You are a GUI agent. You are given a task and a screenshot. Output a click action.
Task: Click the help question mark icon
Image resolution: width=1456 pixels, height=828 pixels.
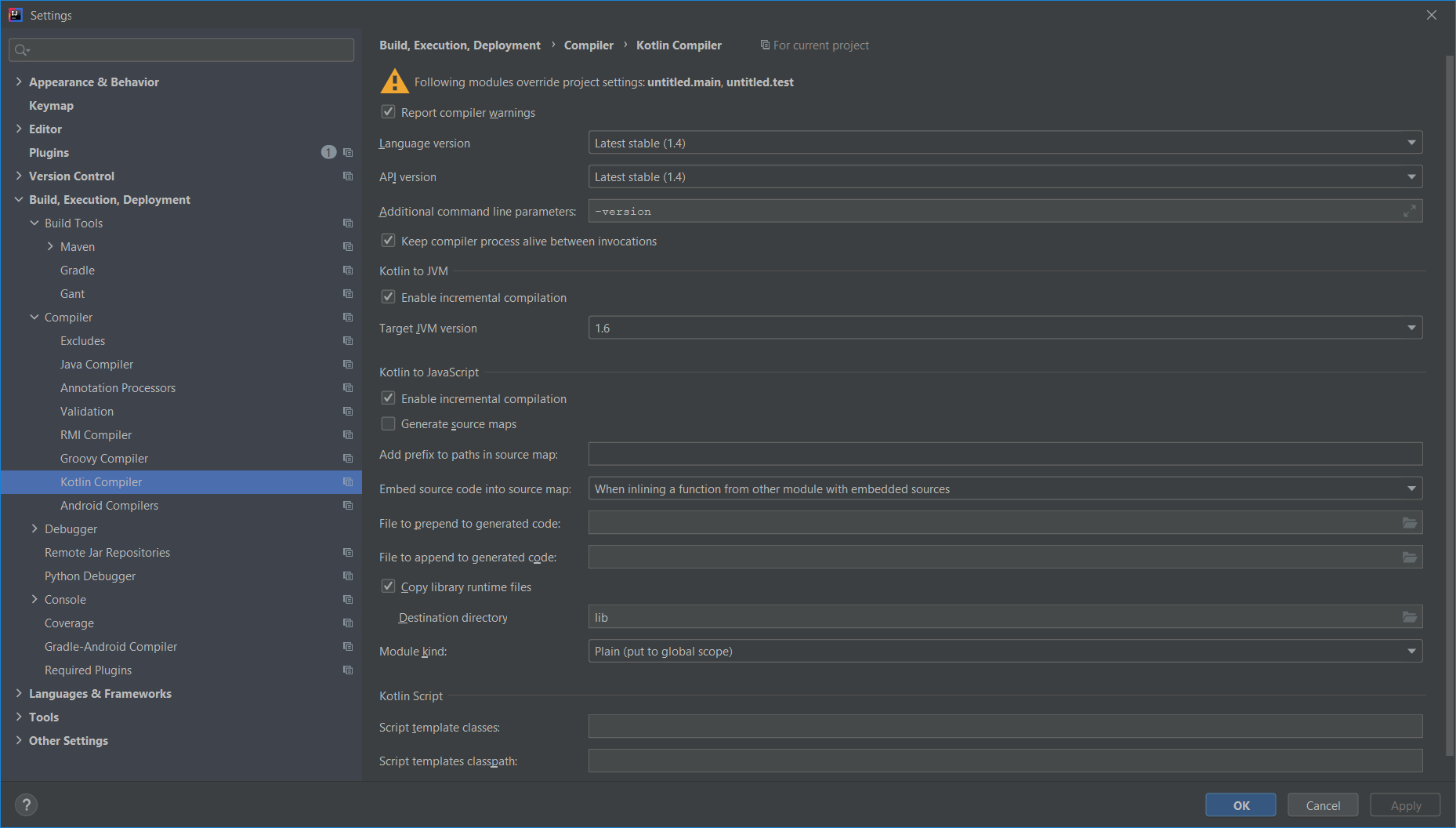26,804
